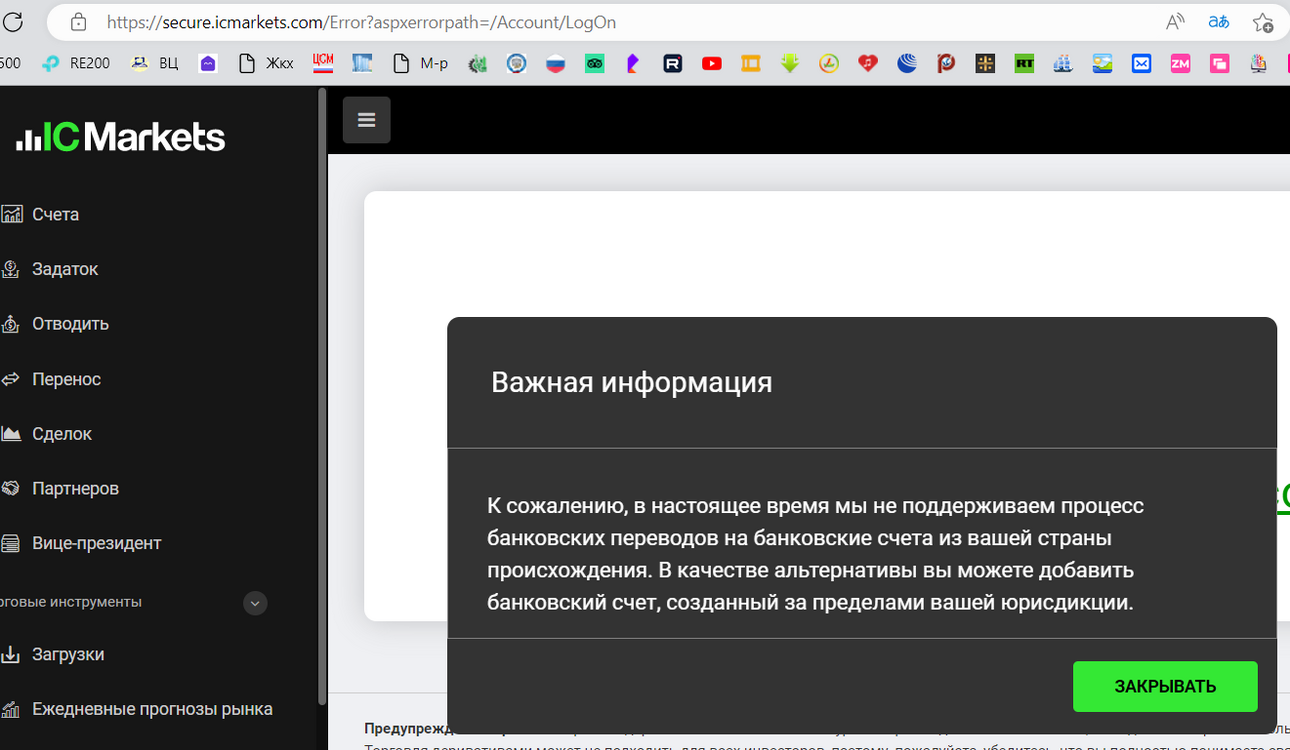Open the green RT bookmark icon
1290x750 pixels.
click(x=1024, y=63)
